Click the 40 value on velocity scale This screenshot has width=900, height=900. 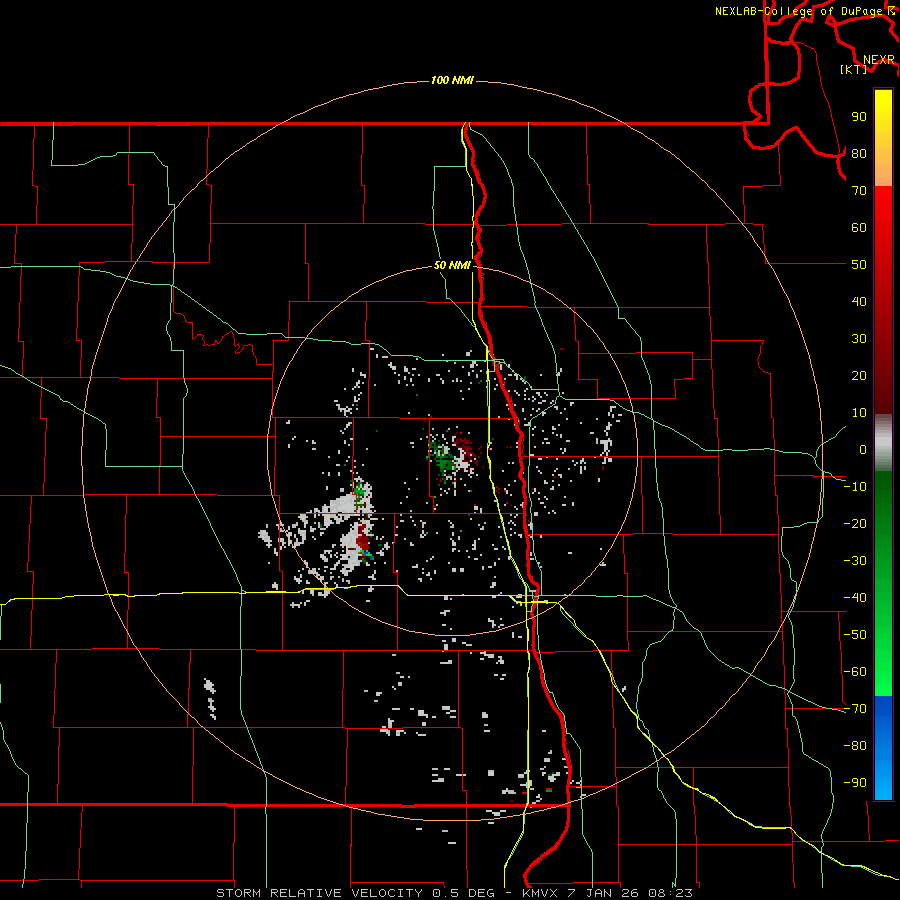[x=859, y=301]
